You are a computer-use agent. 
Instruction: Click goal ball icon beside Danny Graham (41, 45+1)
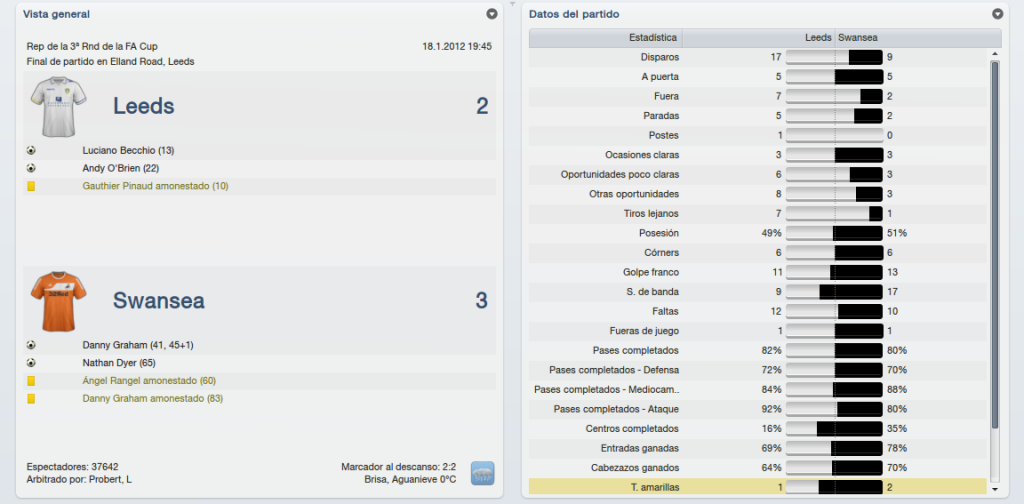(31, 345)
